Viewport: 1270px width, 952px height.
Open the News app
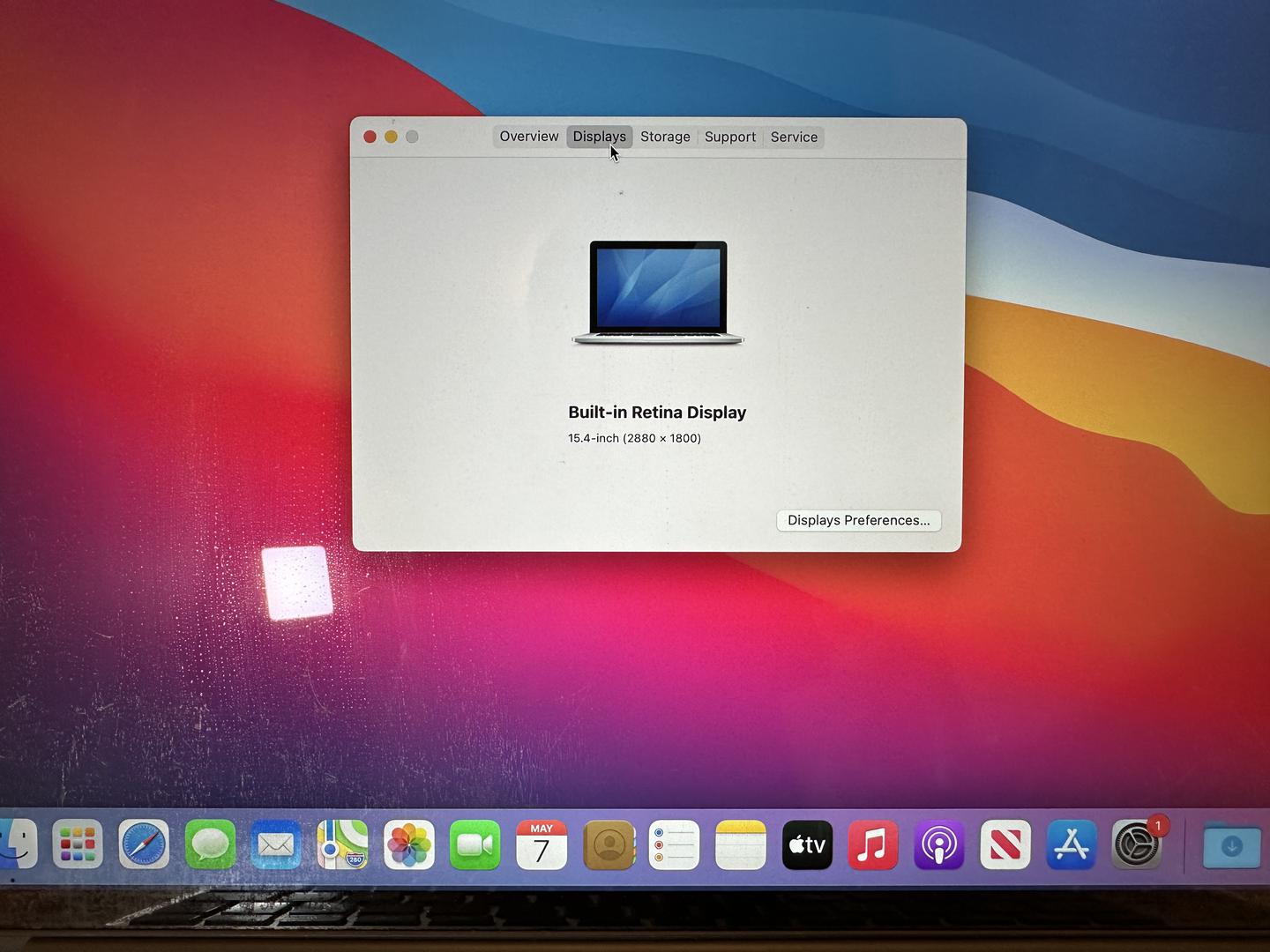click(1005, 844)
